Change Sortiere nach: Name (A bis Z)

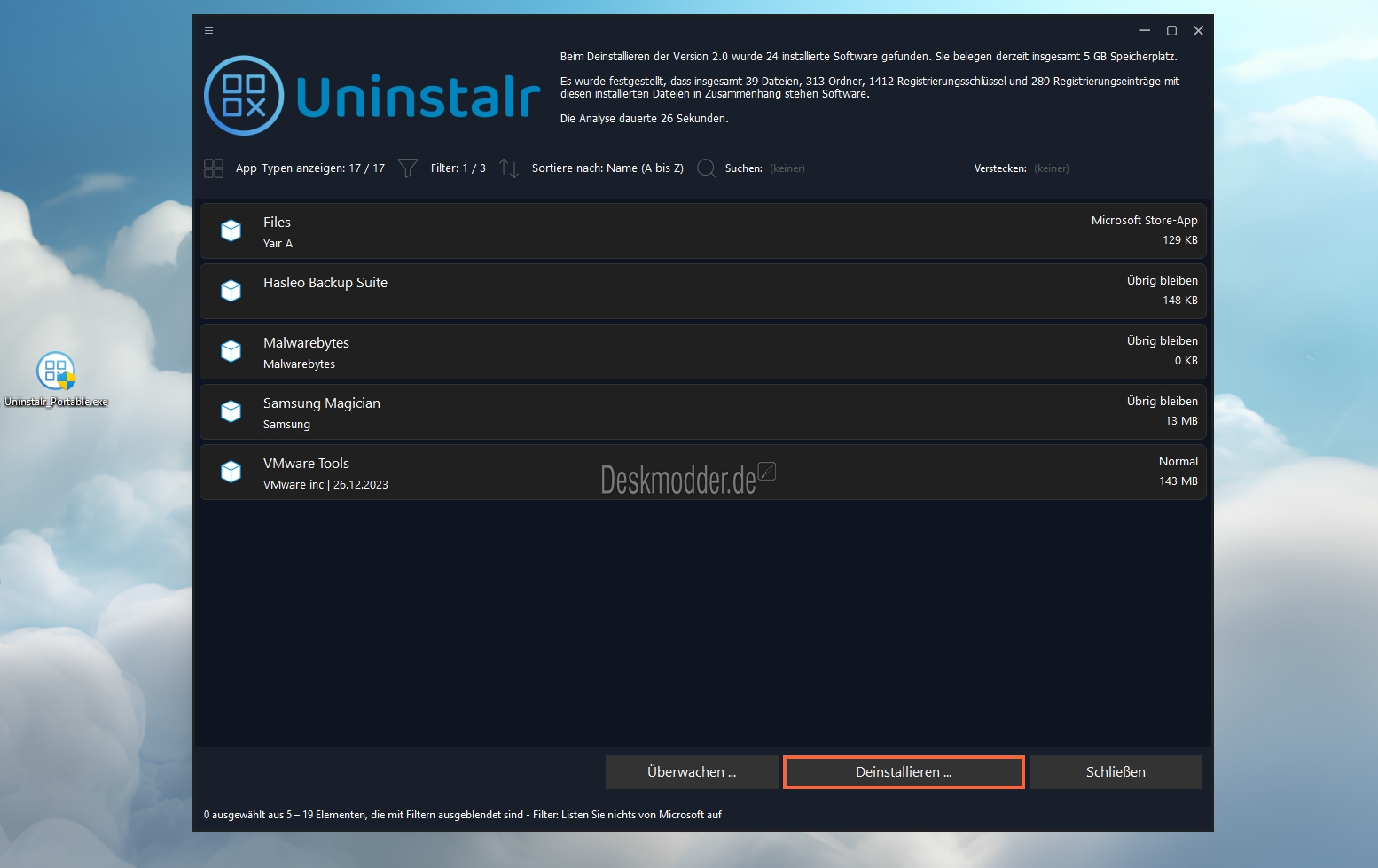coord(607,168)
